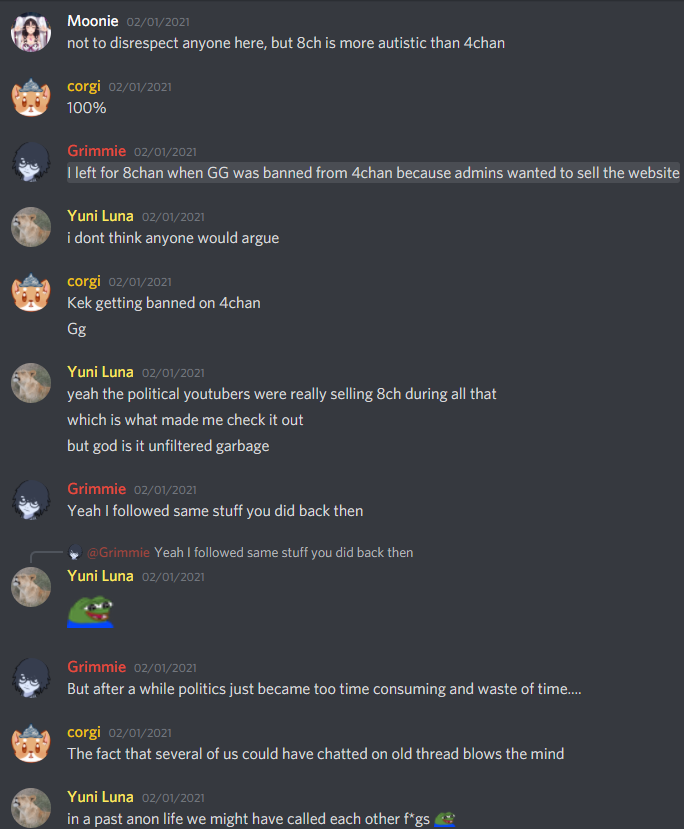Click Grimmie's avatar beside the 8chan message

pyautogui.click(x=31, y=162)
